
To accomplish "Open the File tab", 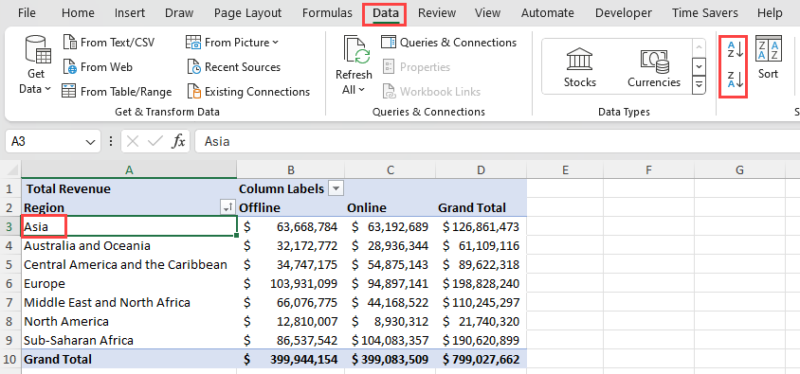I will coord(27,13).
